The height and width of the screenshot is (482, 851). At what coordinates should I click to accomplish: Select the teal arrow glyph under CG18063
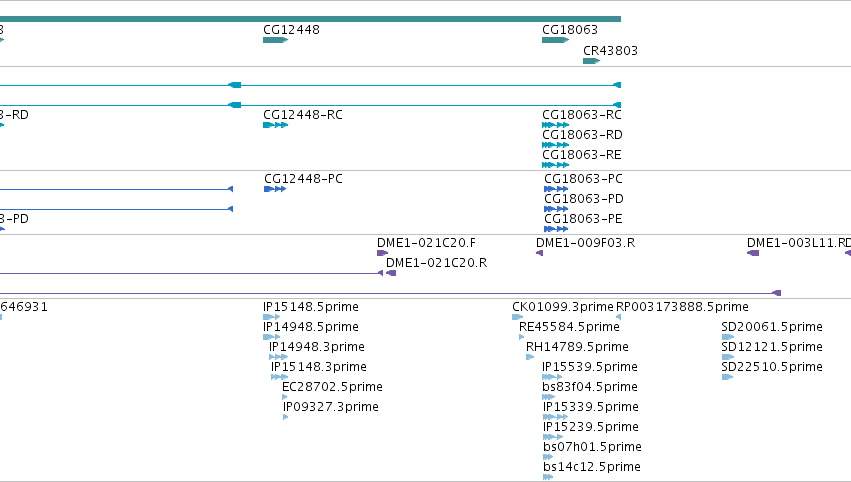pos(556,40)
